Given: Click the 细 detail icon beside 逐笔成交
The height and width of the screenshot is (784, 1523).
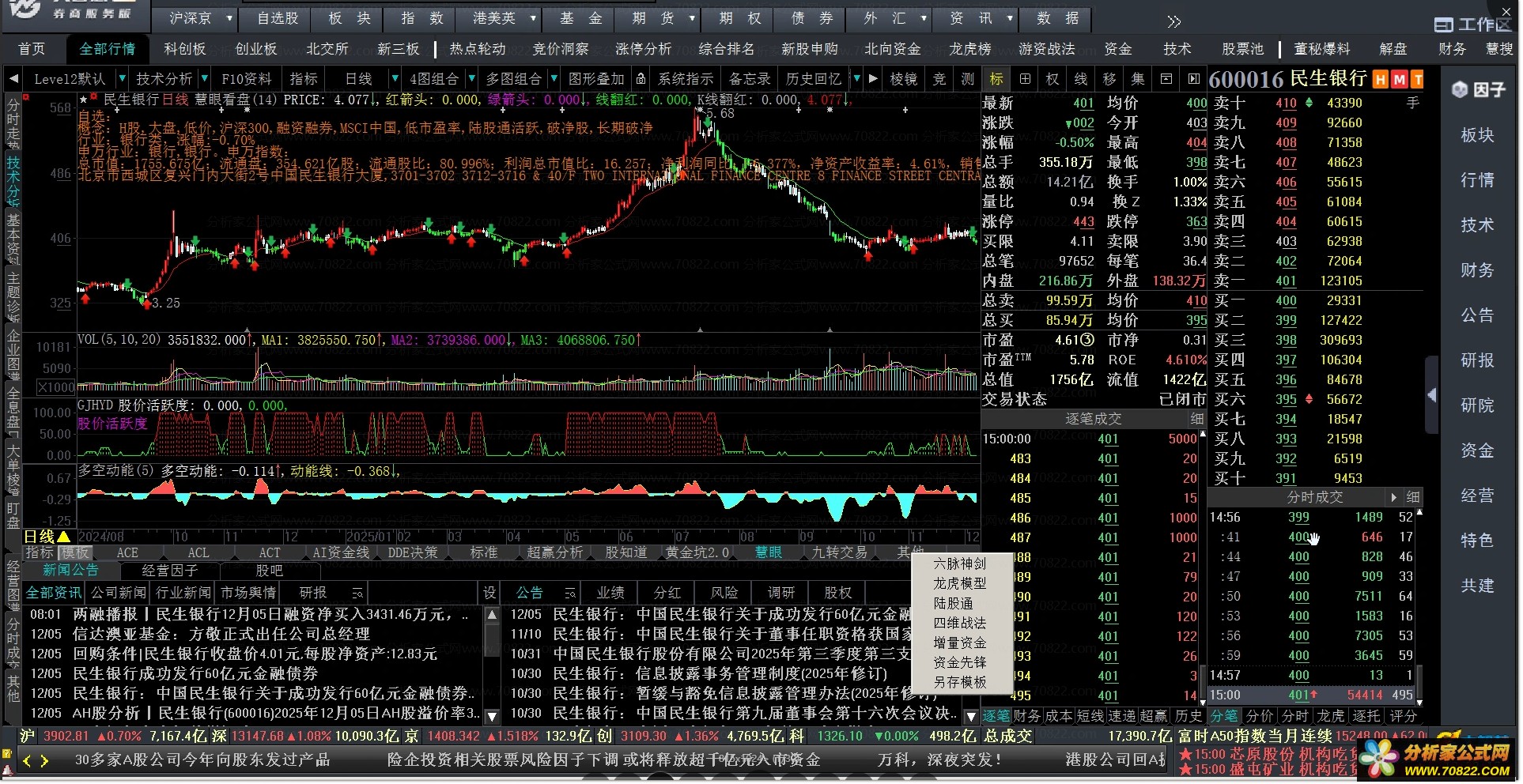Looking at the screenshot, I should coord(1197,419).
